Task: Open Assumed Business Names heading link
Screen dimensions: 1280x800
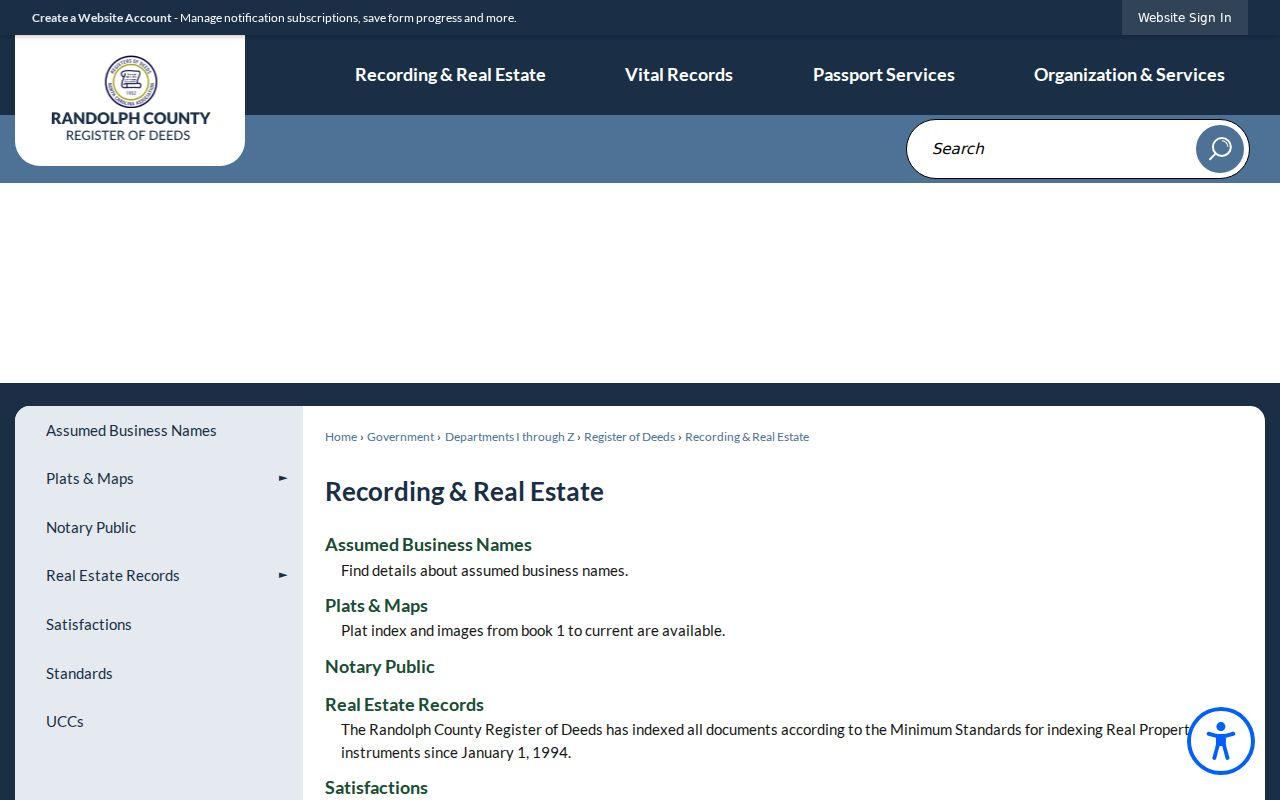Action: 428,545
